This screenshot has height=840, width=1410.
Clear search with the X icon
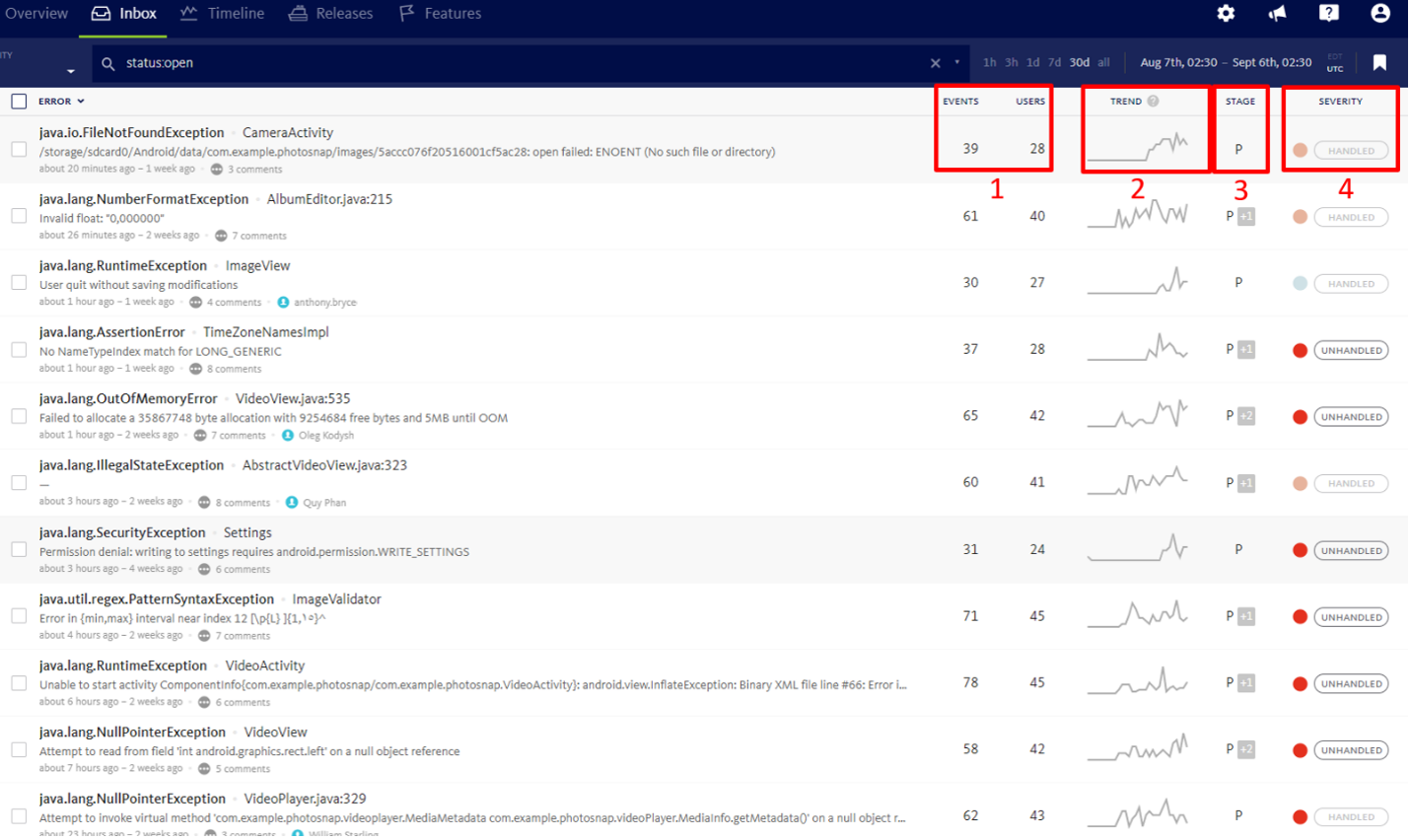pyautogui.click(x=935, y=63)
